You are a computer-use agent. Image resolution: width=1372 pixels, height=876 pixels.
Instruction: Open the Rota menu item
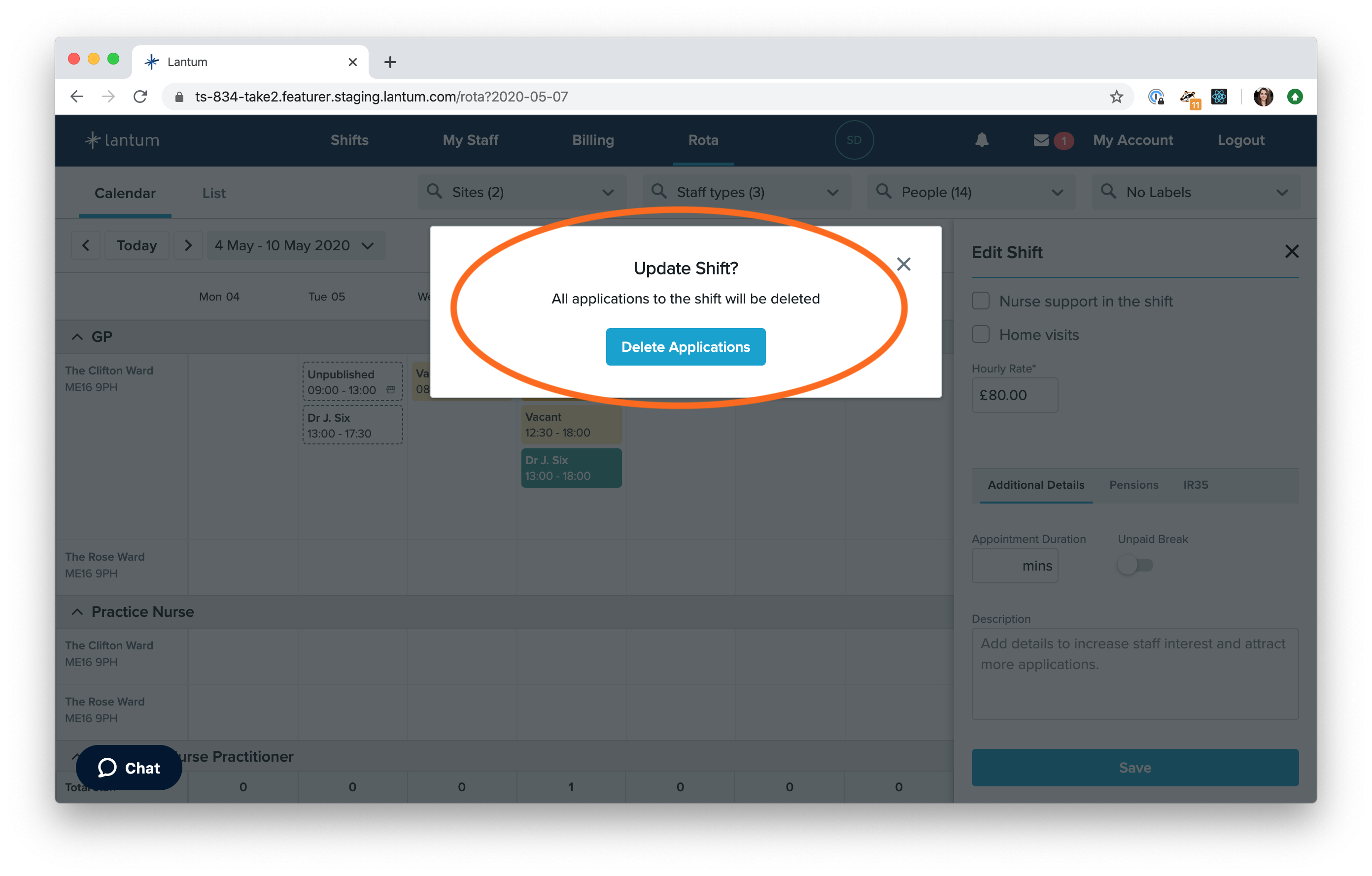703,140
